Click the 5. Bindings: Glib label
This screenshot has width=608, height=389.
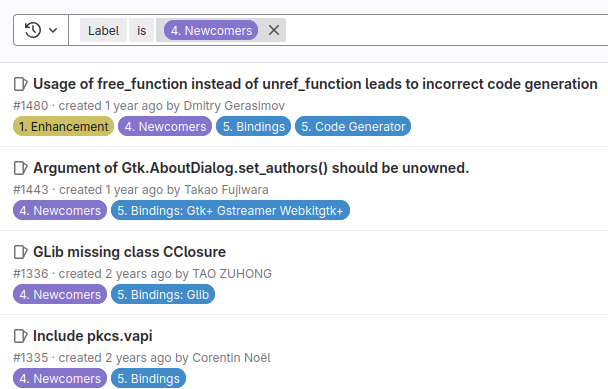(x=163, y=295)
